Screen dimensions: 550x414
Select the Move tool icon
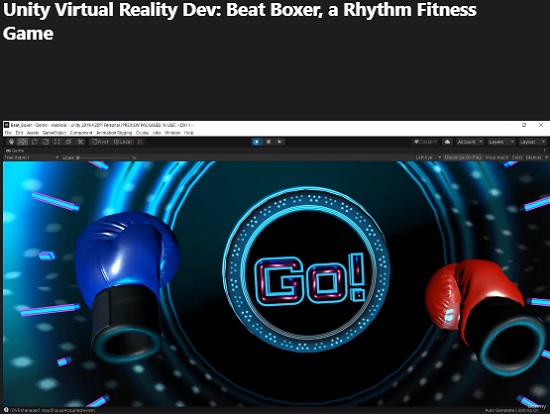(x=23, y=142)
